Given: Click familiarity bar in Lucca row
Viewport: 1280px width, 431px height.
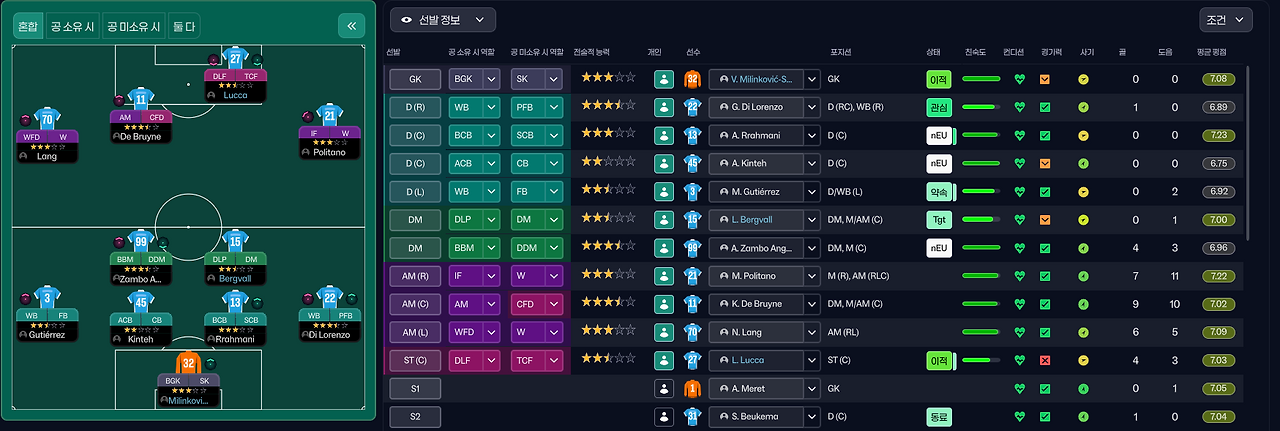Looking at the screenshot, I should pos(981,359).
